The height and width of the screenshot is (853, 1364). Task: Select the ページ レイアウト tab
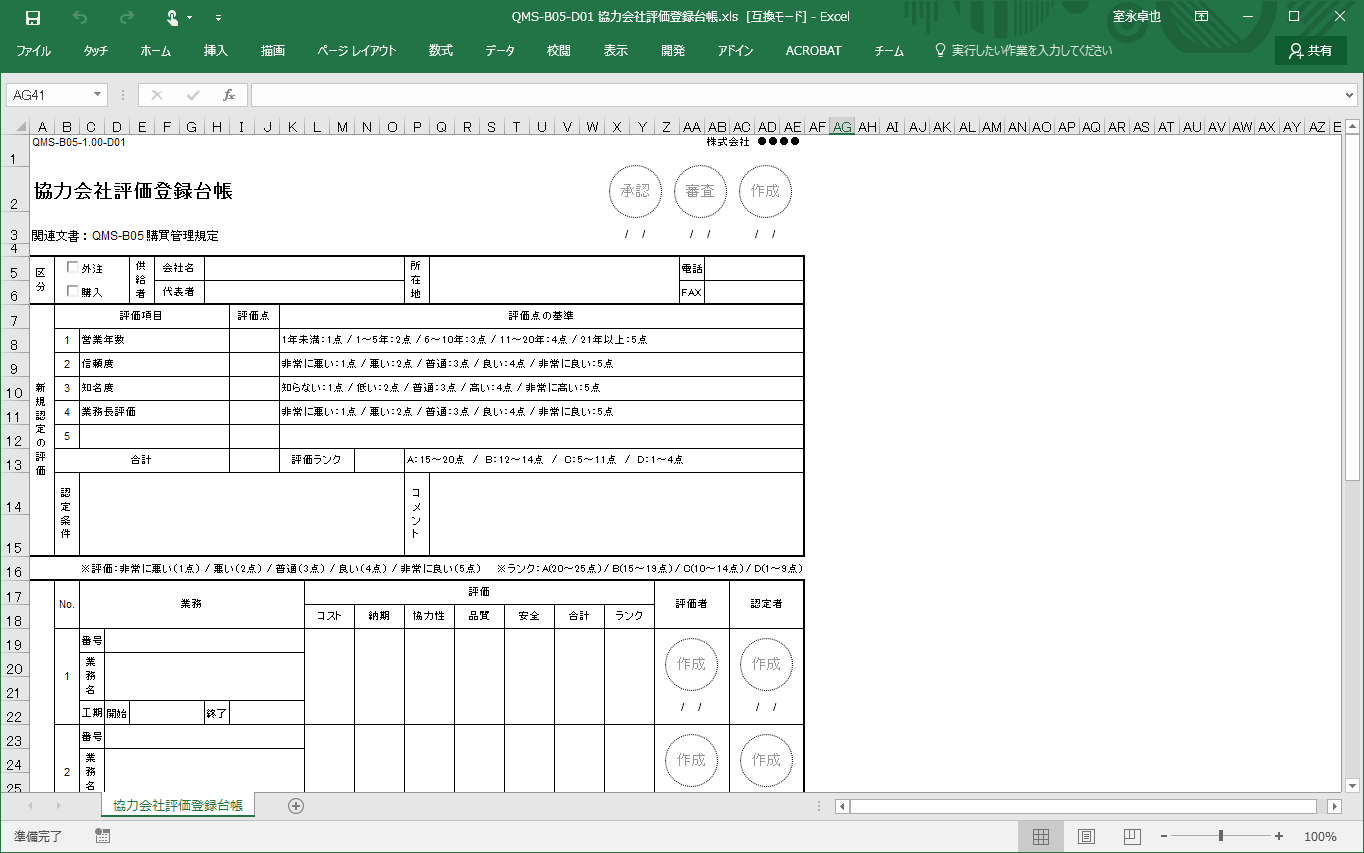[357, 51]
